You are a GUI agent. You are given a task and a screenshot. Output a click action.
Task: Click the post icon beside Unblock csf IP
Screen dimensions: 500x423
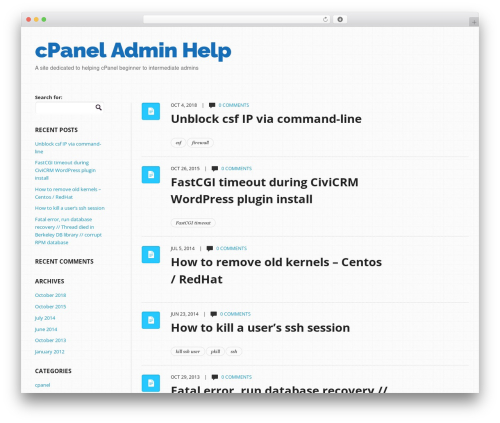click(x=151, y=111)
